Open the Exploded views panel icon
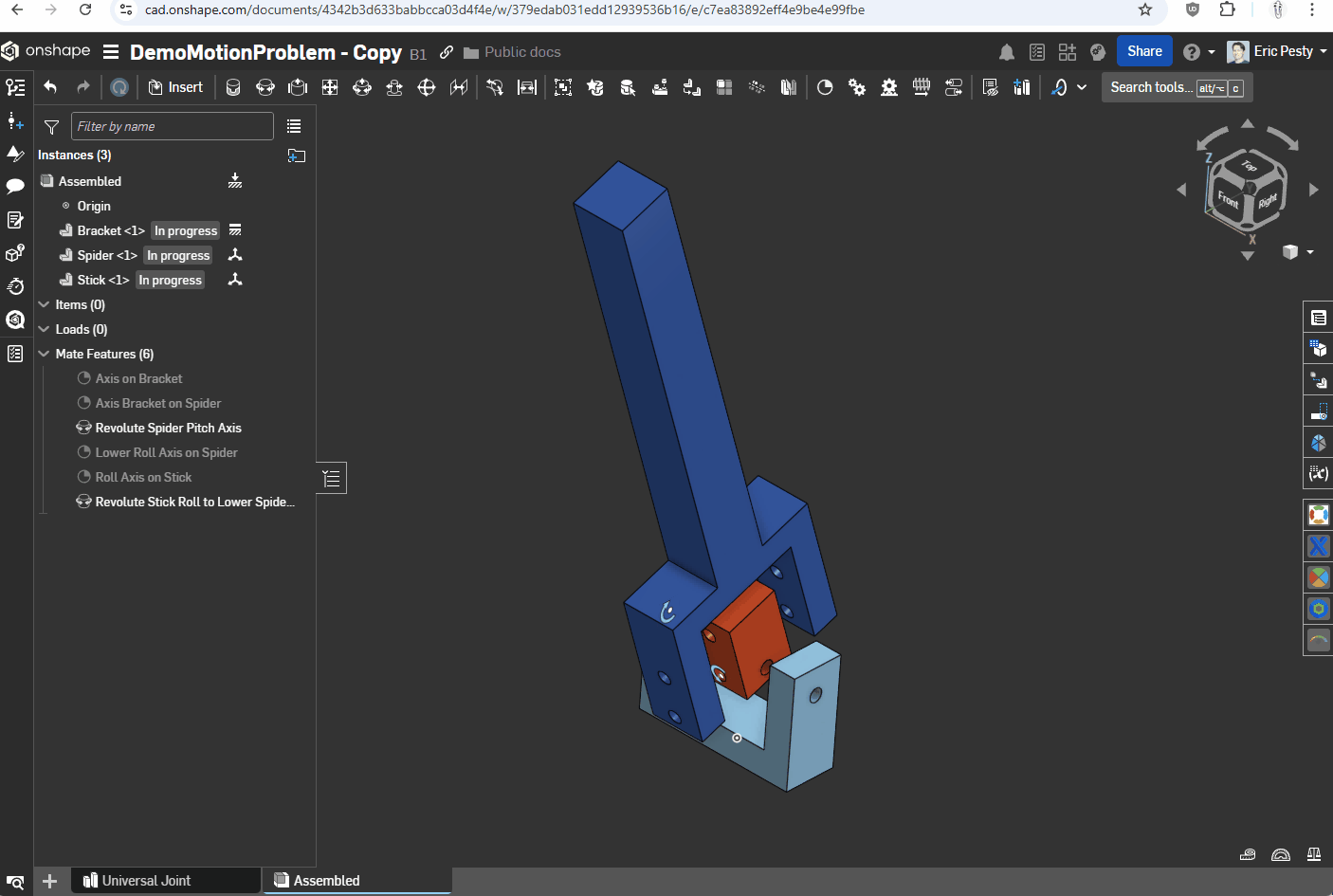This screenshot has width=1333, height=896. (1318, 380)
